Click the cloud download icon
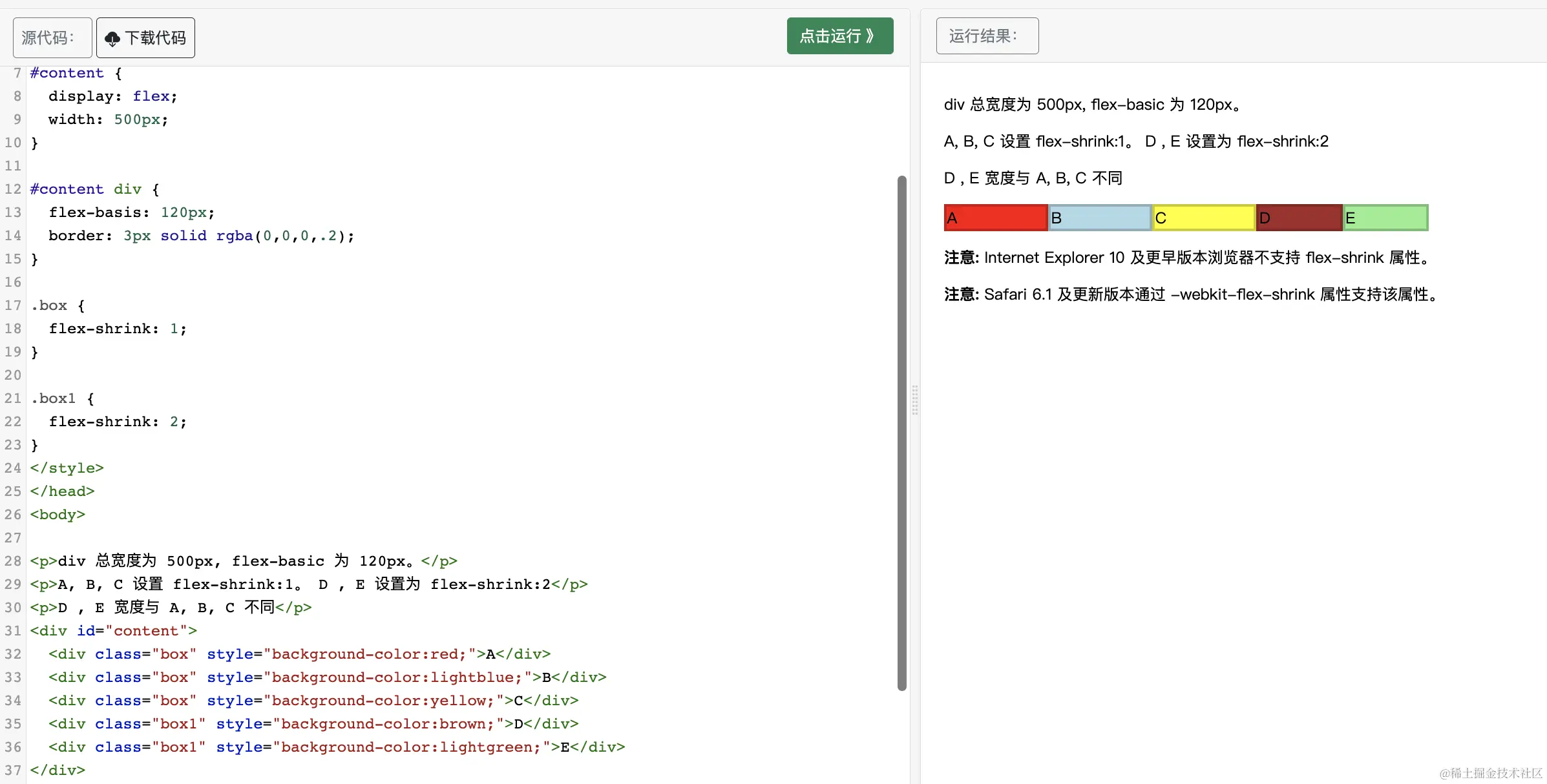1547x784 pixels. (112, 39)
